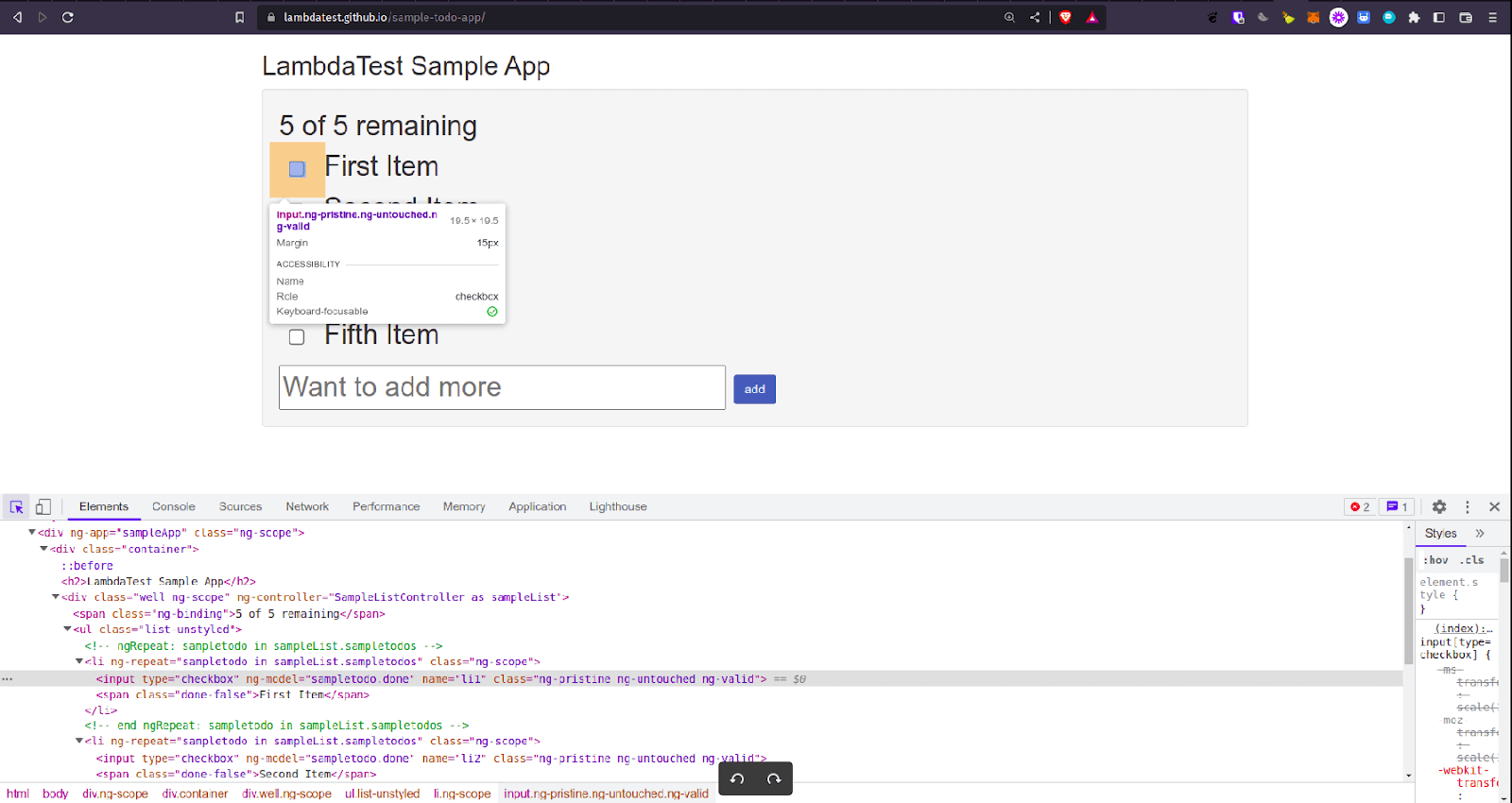The width and height of the screenshot is (1512, 803).
Task: Toggle the :hov element state option
Action: point(1435,560)
